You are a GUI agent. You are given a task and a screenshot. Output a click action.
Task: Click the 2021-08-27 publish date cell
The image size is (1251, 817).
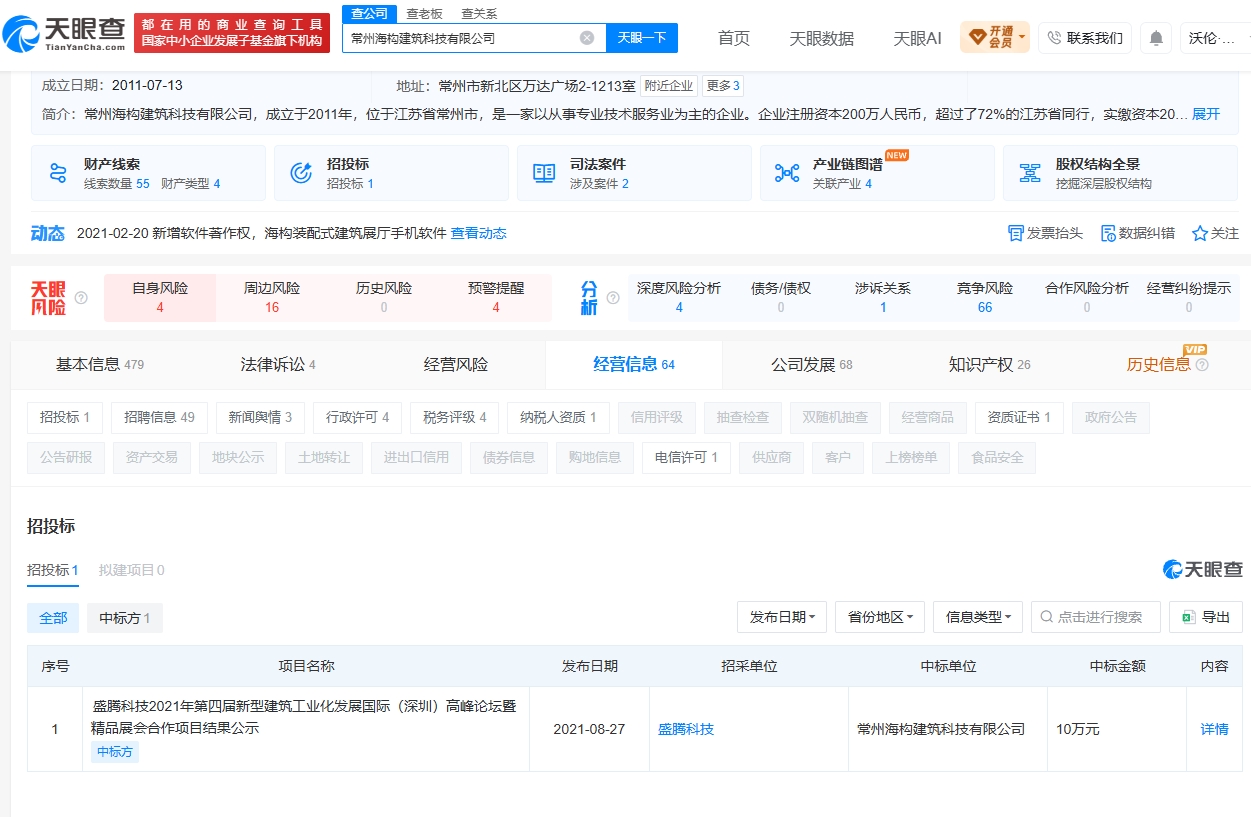click(589, 729)
